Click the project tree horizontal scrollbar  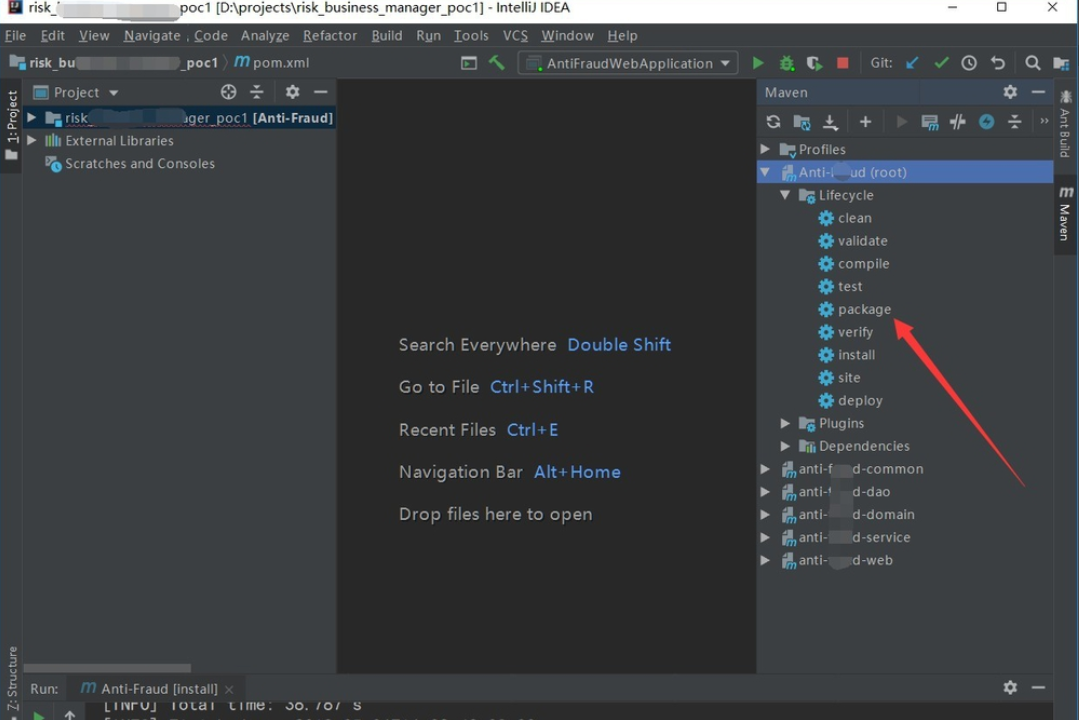pos(107,668)
